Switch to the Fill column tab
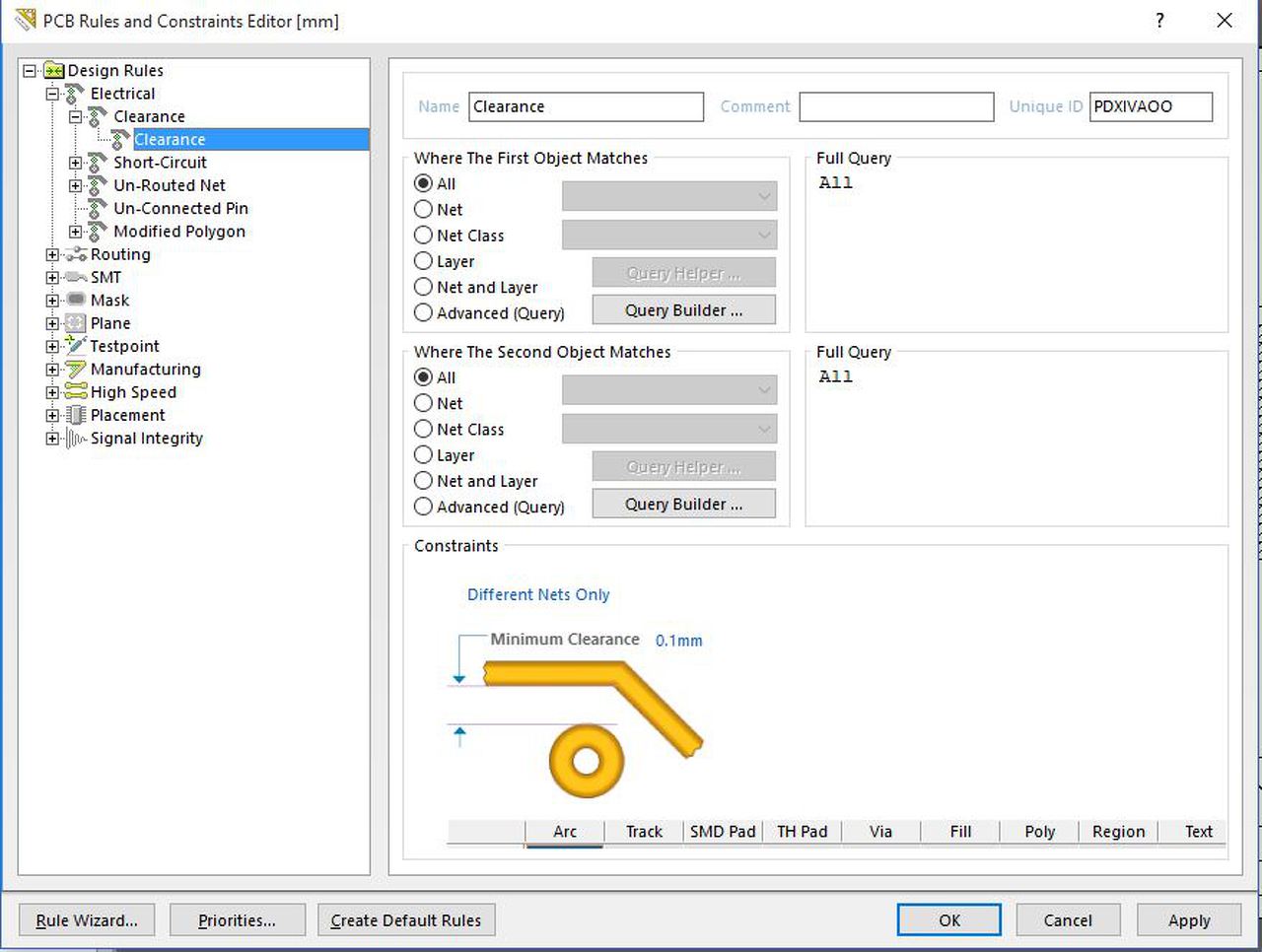The height and width of the screenshot is (952, 1262). coord(960,832)
